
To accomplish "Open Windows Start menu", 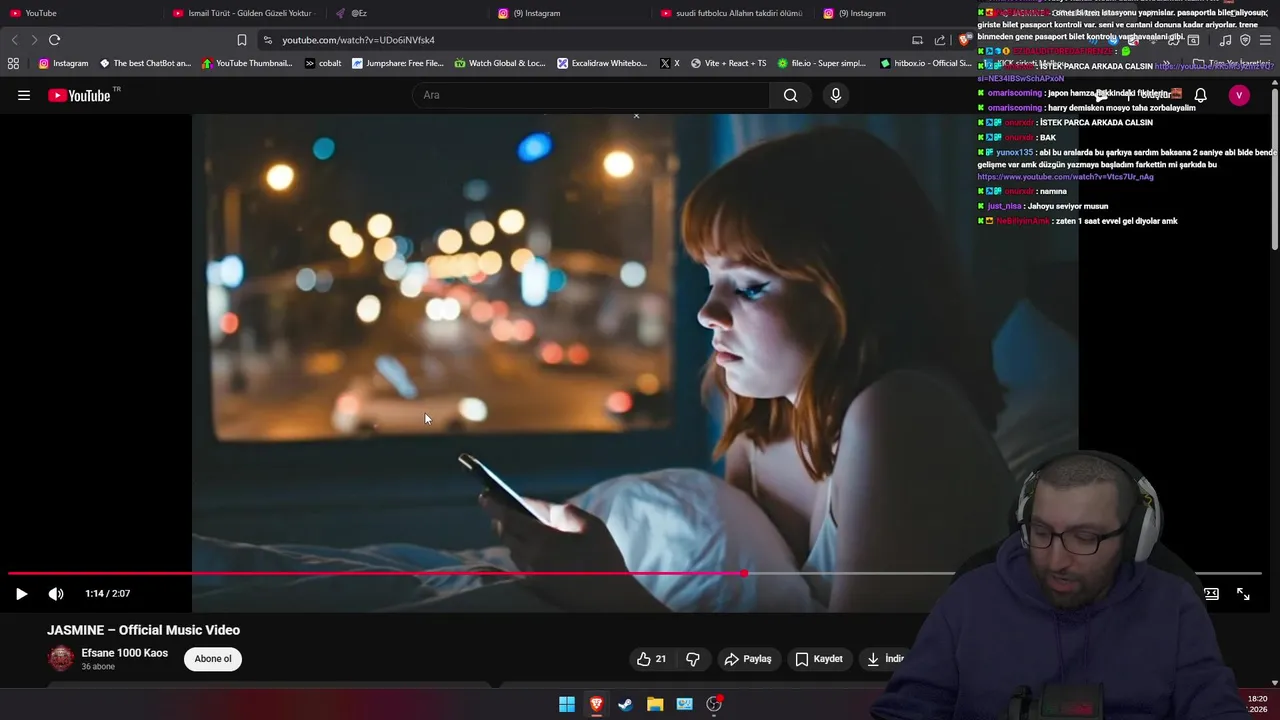I will coord(567,704).
